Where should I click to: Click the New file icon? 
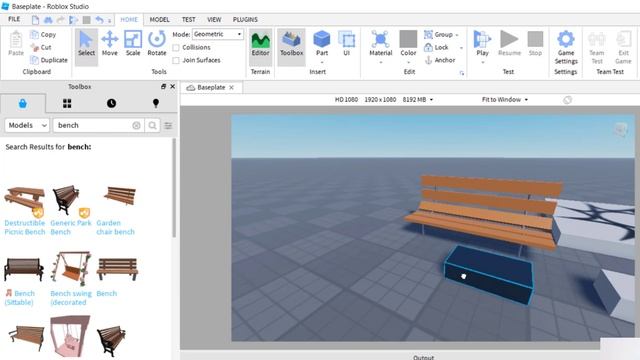pyautogui.click(x=35, y=20)
